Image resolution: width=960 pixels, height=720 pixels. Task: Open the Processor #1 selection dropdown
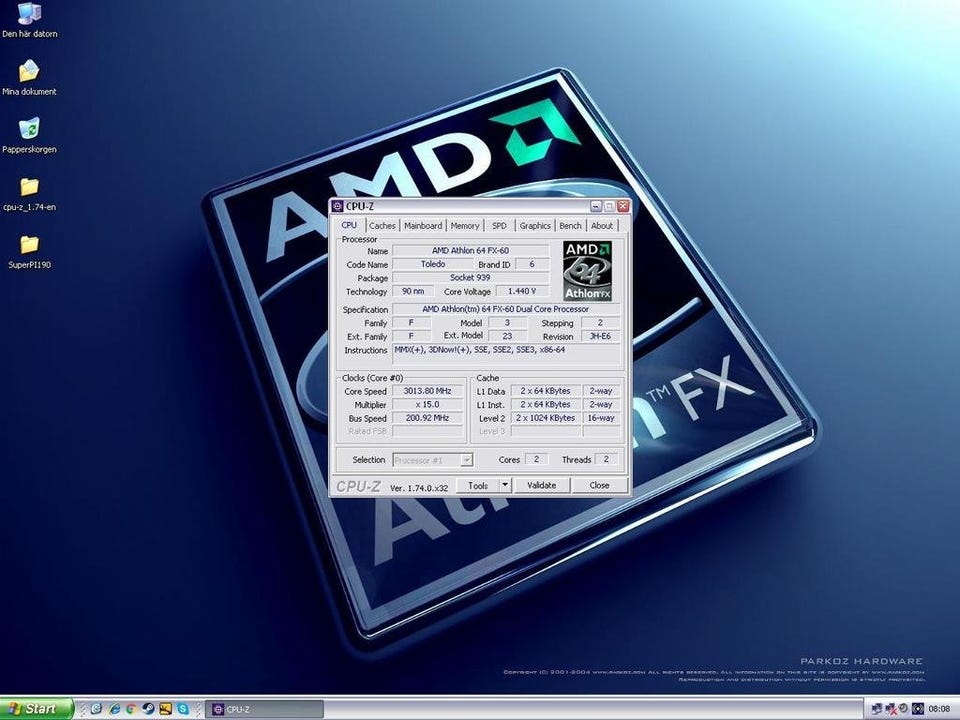coord(433,460)
